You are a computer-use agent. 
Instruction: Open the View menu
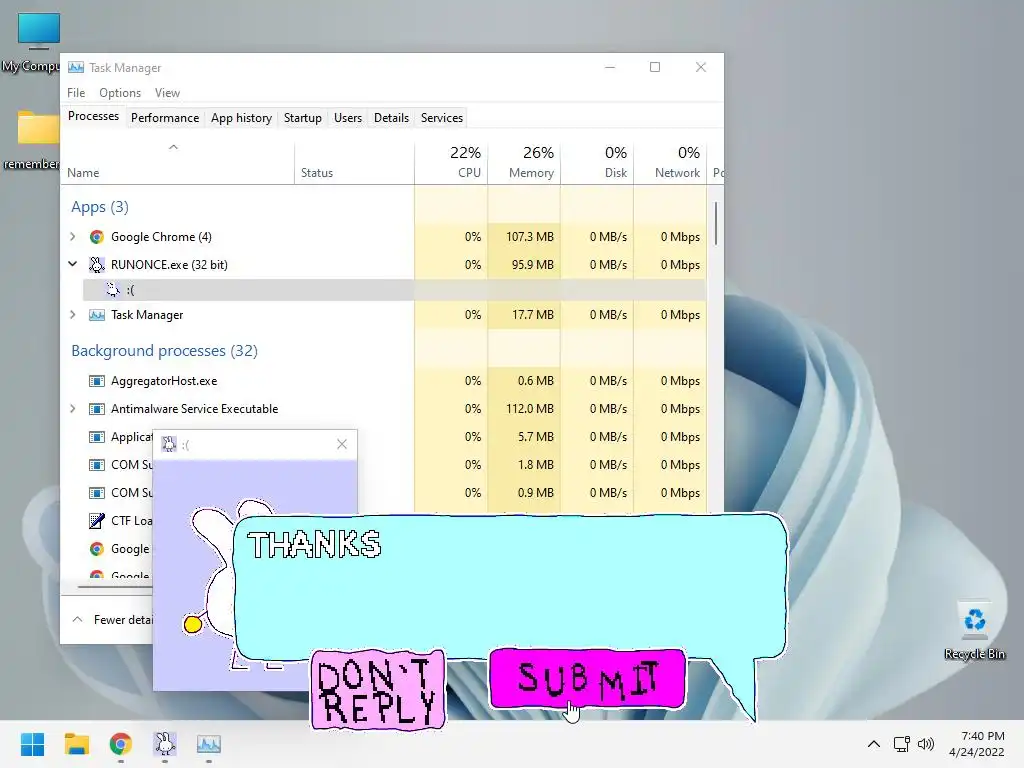[x=167, y=93]
